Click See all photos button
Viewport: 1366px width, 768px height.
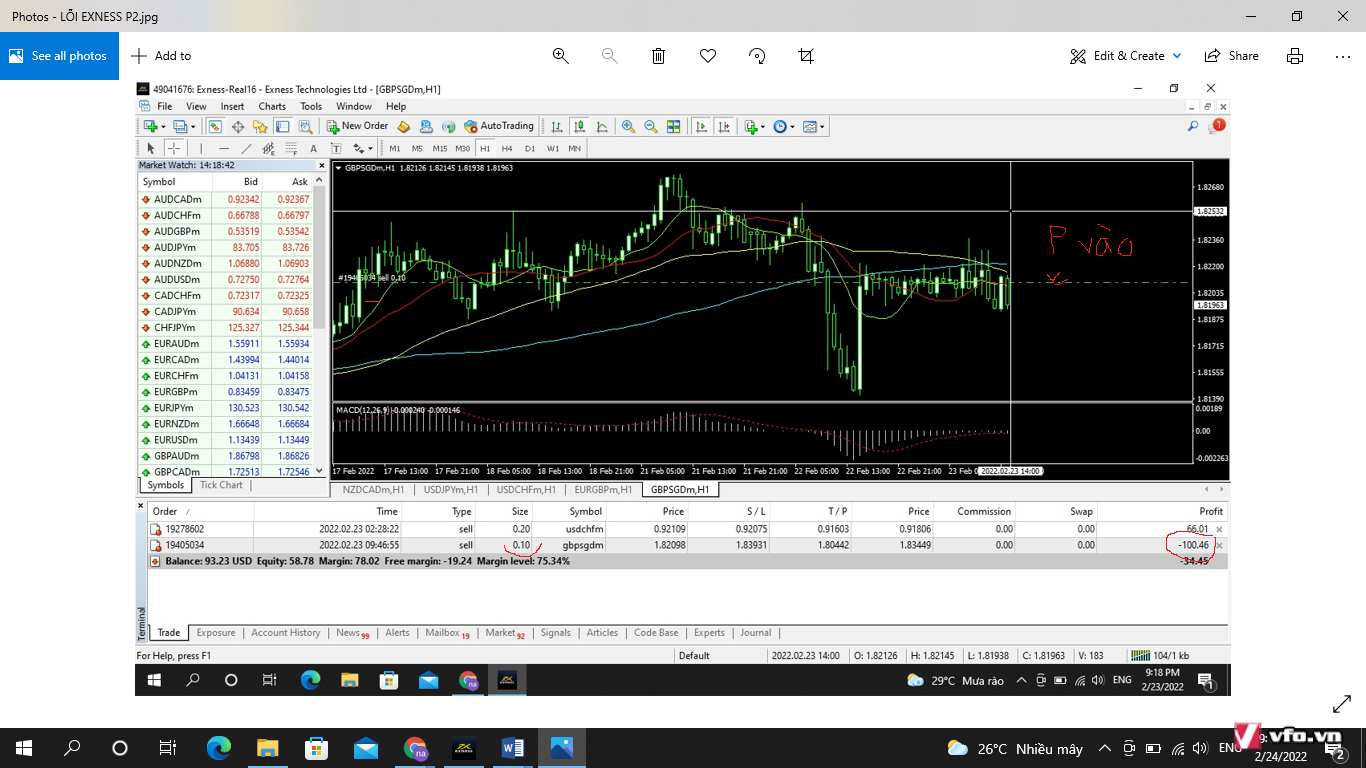(x=59, y=56)
